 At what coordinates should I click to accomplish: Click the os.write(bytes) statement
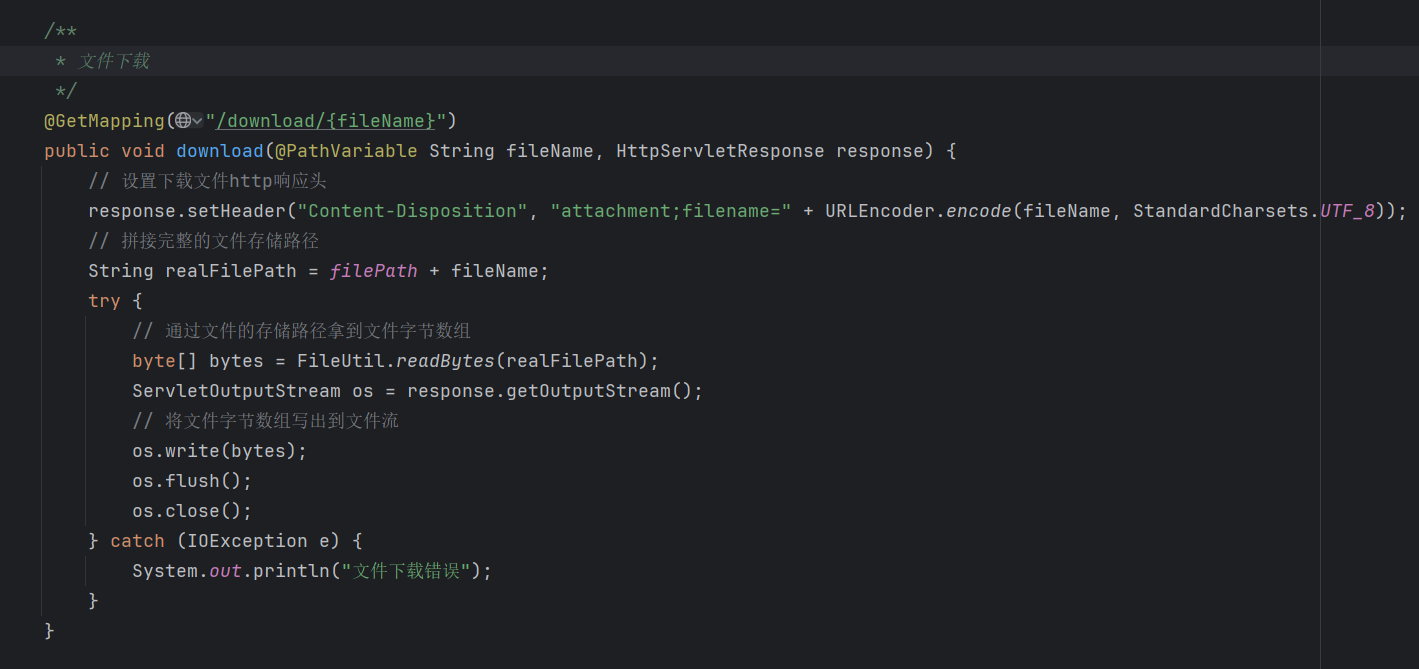220,451
